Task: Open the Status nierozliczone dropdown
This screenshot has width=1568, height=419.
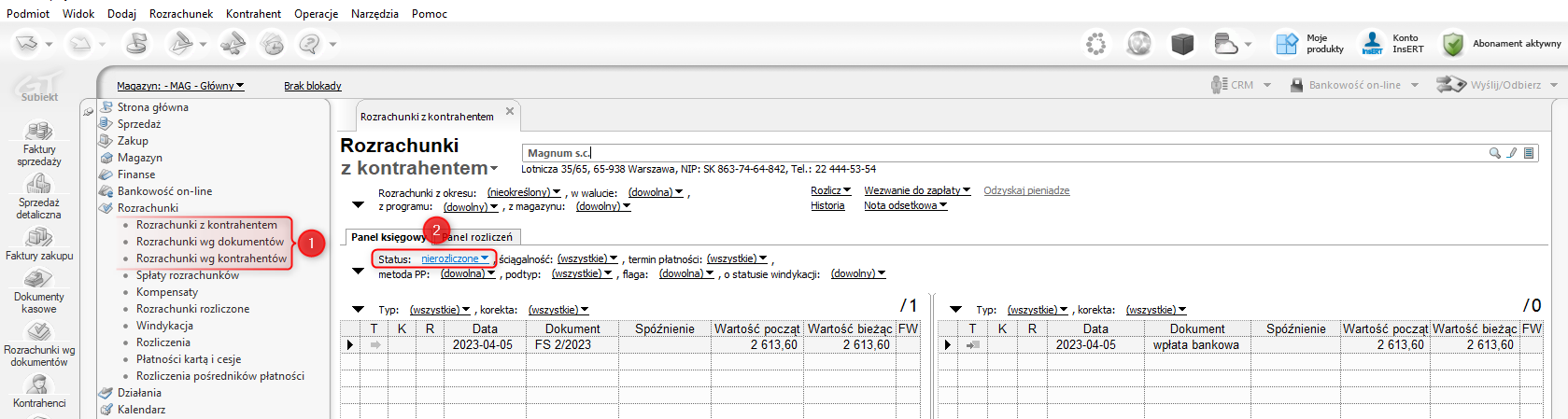Action: pyautogui.click(x=455, y=258)
